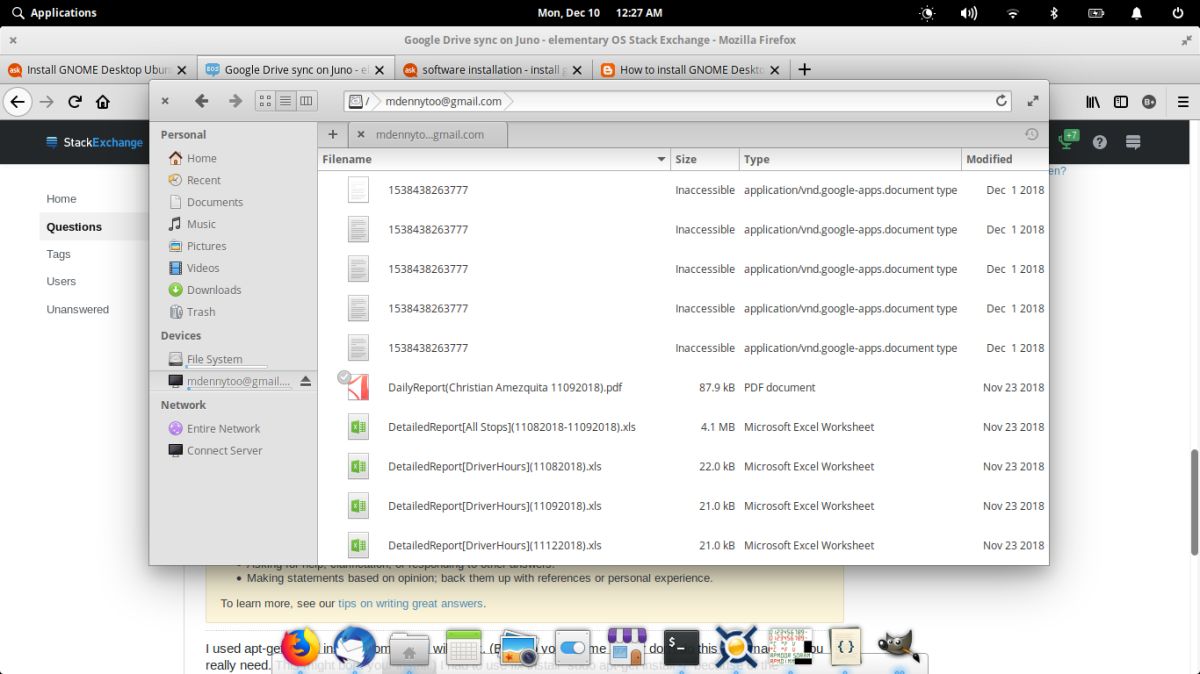Go forward in the Files window
This screenshot has height=674, width=1200.
[235, 101]
